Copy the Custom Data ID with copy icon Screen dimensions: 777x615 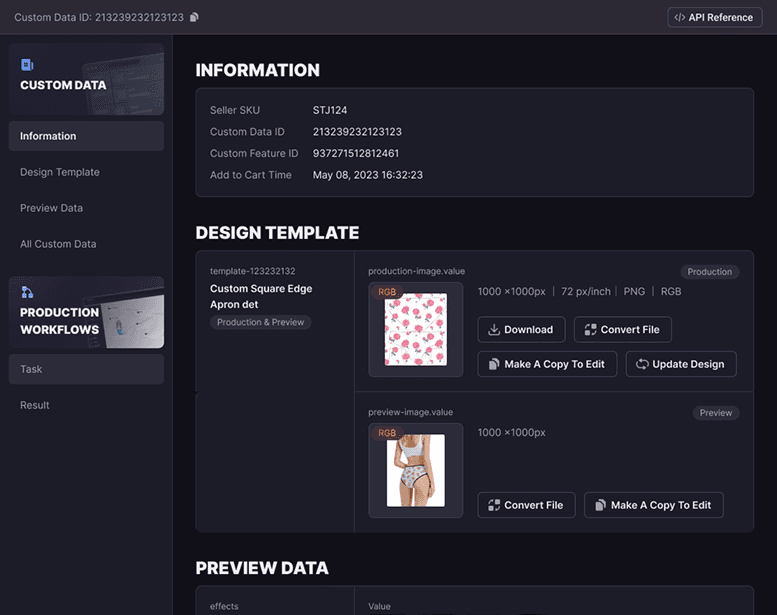[x=194, y=17]
